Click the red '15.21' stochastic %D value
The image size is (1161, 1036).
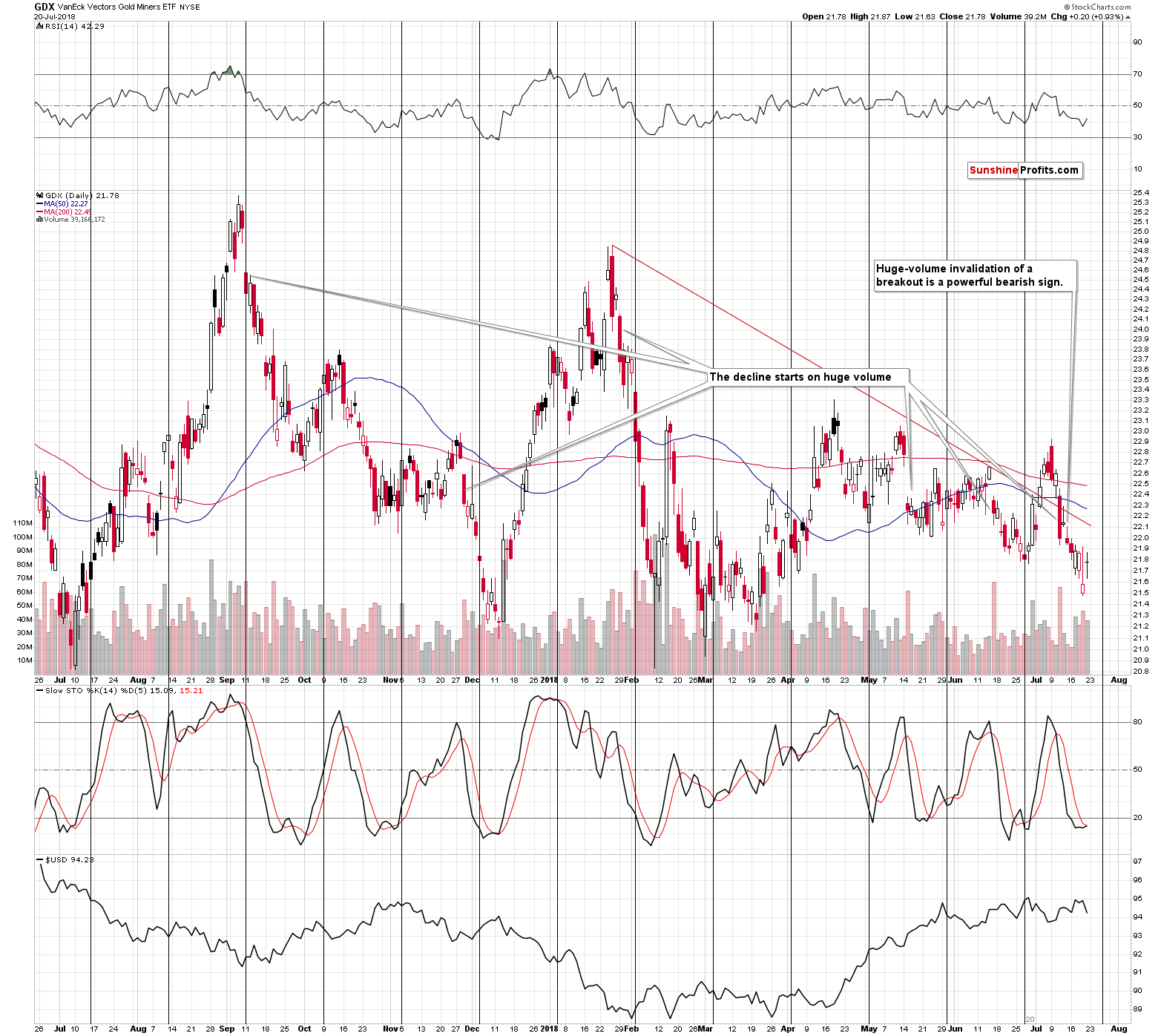pyautogui.click(x=191, y=691)
